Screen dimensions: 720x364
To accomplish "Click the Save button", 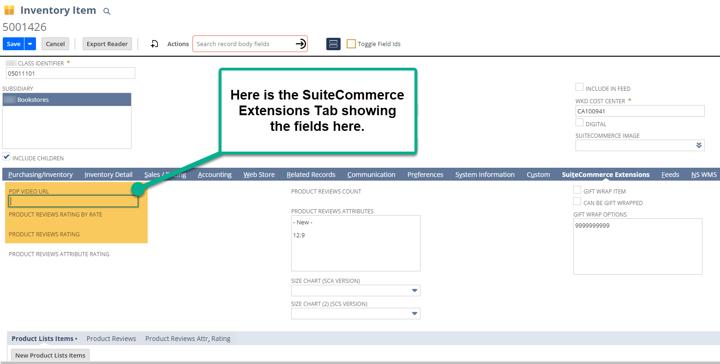I will (13, 44).
